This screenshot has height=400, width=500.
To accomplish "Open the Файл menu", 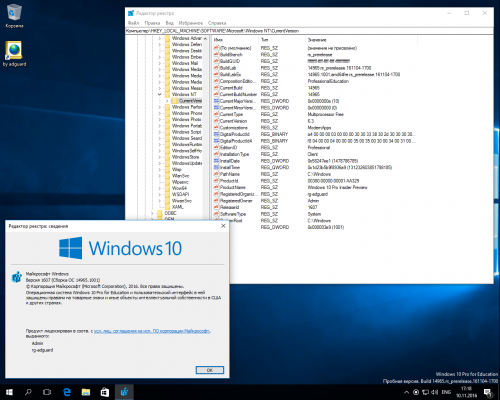I will [133, 23].
